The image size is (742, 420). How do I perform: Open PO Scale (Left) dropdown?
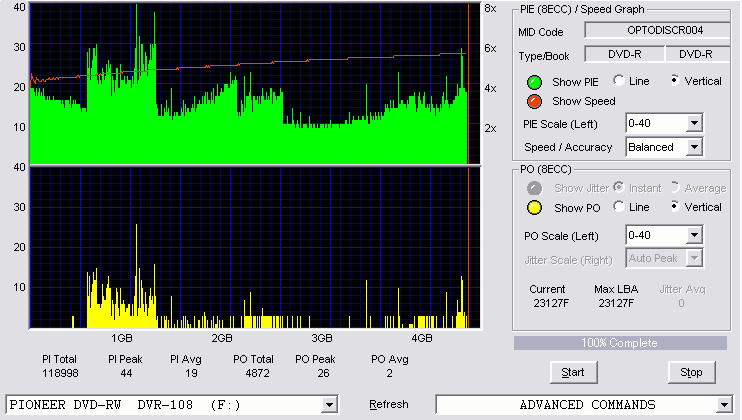click(x=694, y=235)
